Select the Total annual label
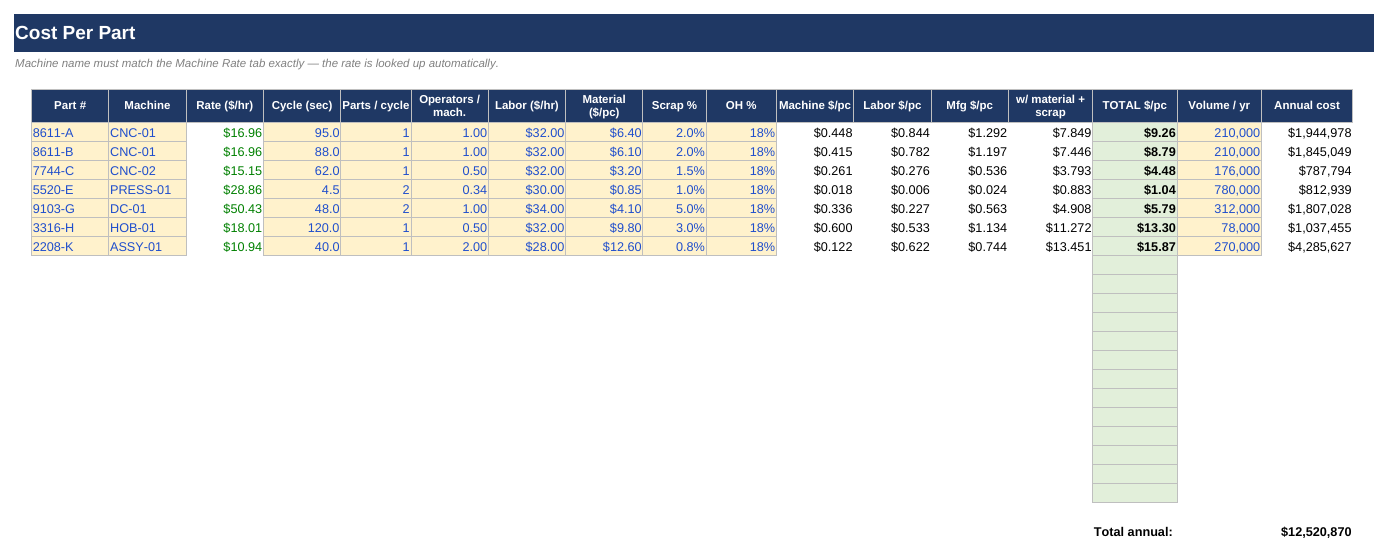The height and width of the screenshot is (552, 1388). coord(1133,532)
